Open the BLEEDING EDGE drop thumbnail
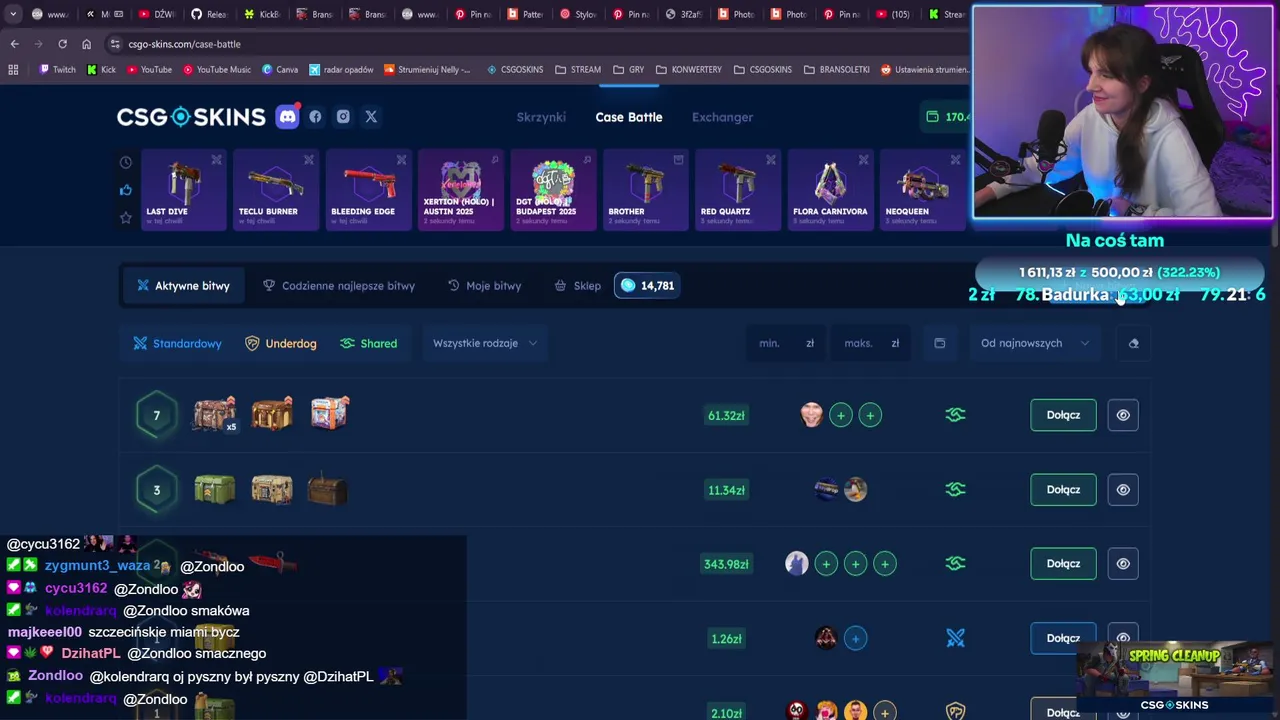This screenshot has height=720, width=1280. click(x=369, y=190)
